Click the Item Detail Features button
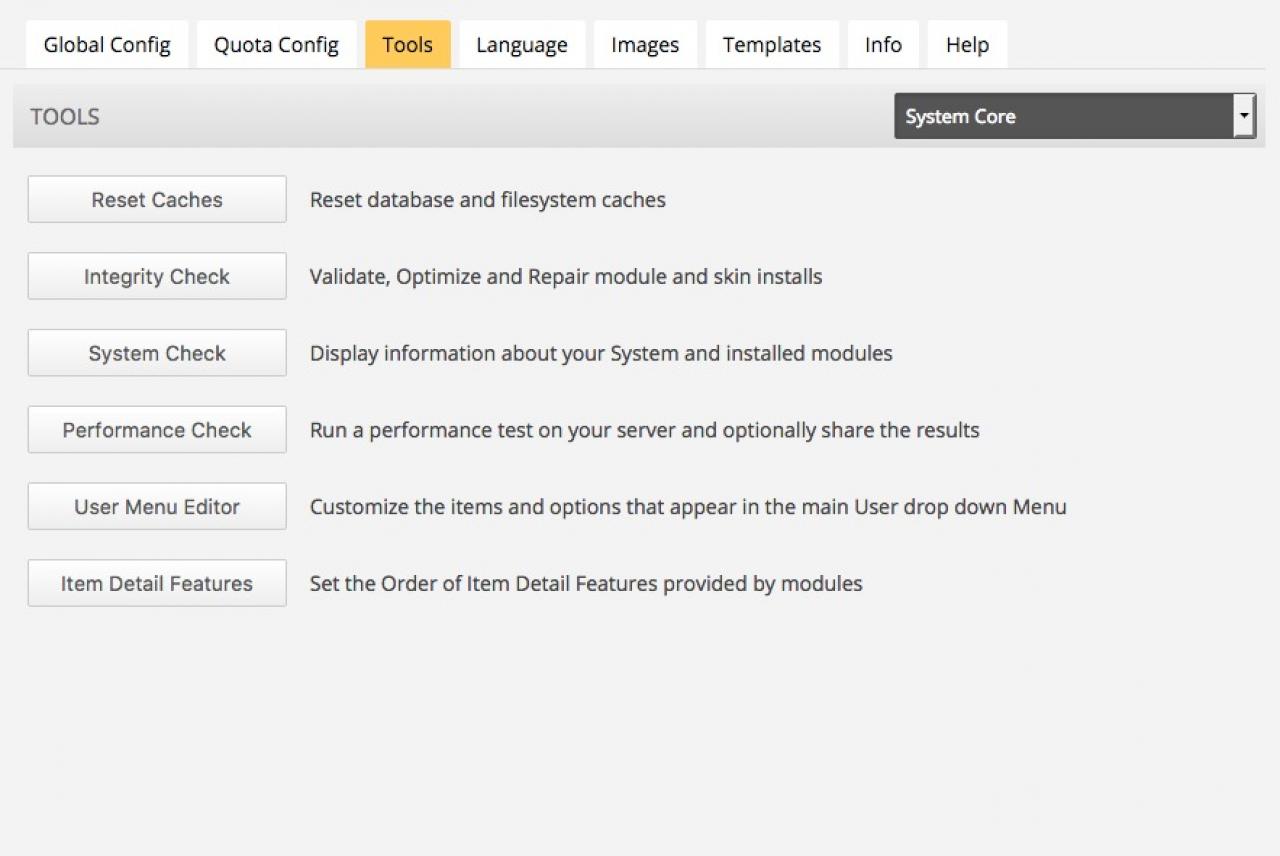1280x856 pixels. (157, 584)
